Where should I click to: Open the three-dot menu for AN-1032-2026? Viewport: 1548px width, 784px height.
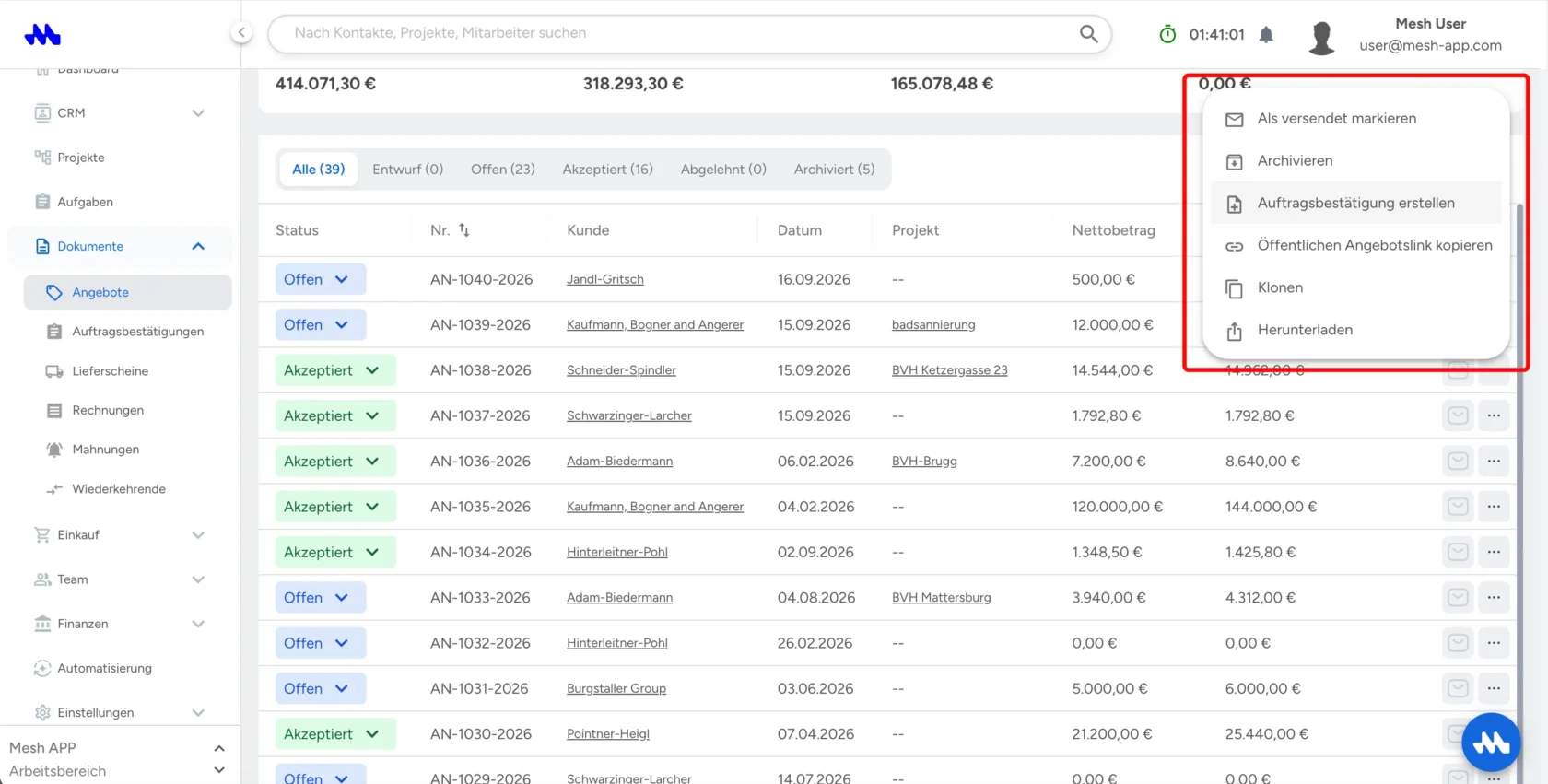[1494, 642]
